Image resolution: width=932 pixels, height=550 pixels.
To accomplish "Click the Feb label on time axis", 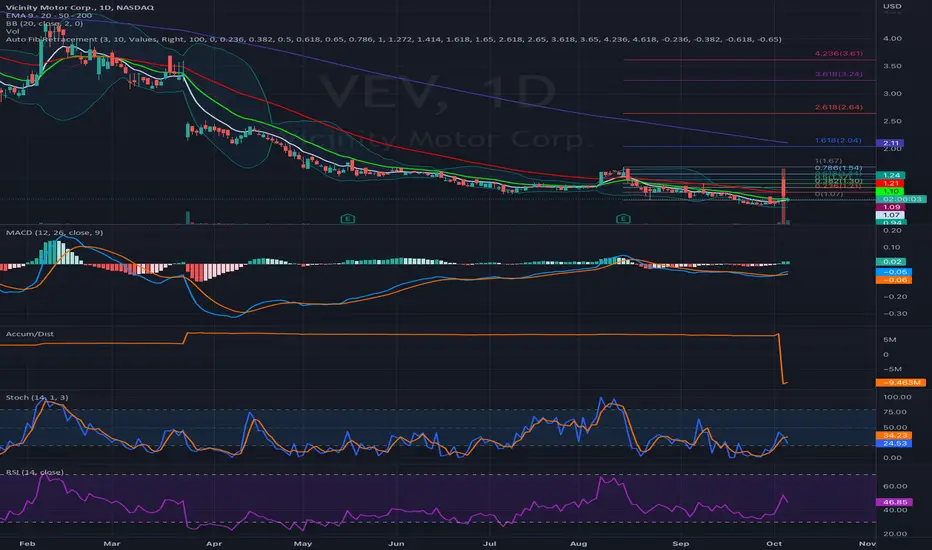I will coord(27,543).
